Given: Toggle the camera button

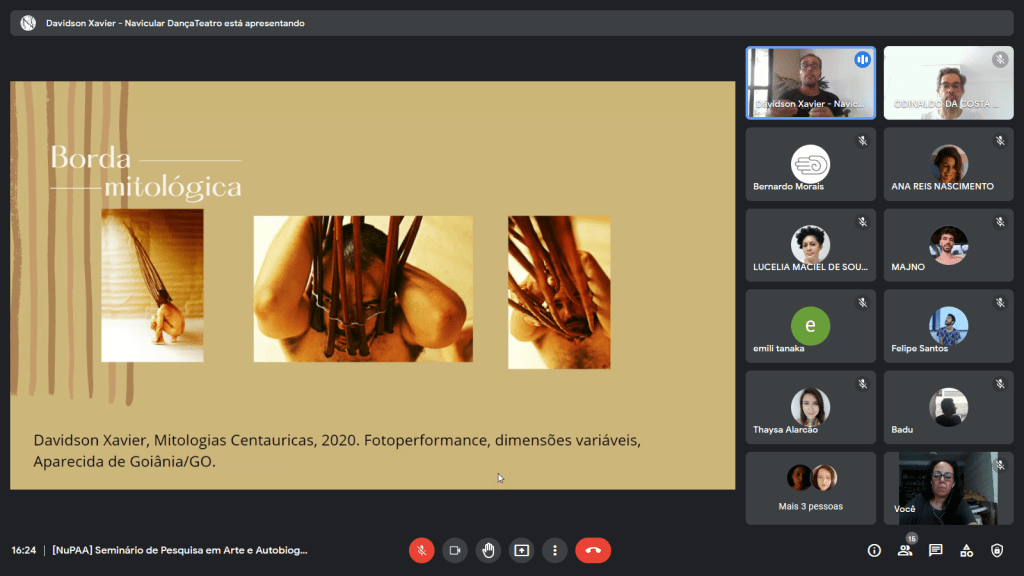Looking at the screenshot, I should click(x=455, y=550).
